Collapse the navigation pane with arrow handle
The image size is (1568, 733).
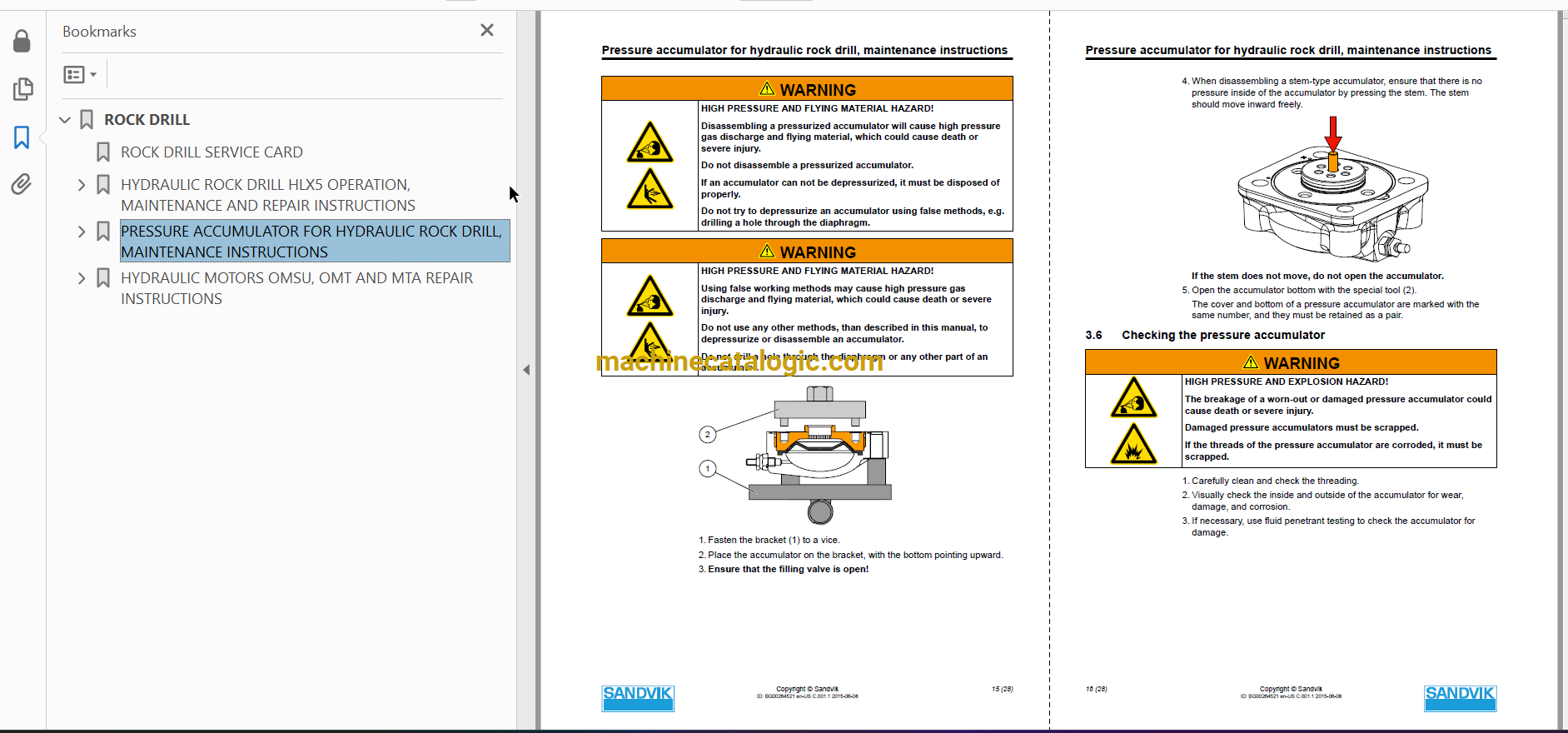(x=526, y=370)
